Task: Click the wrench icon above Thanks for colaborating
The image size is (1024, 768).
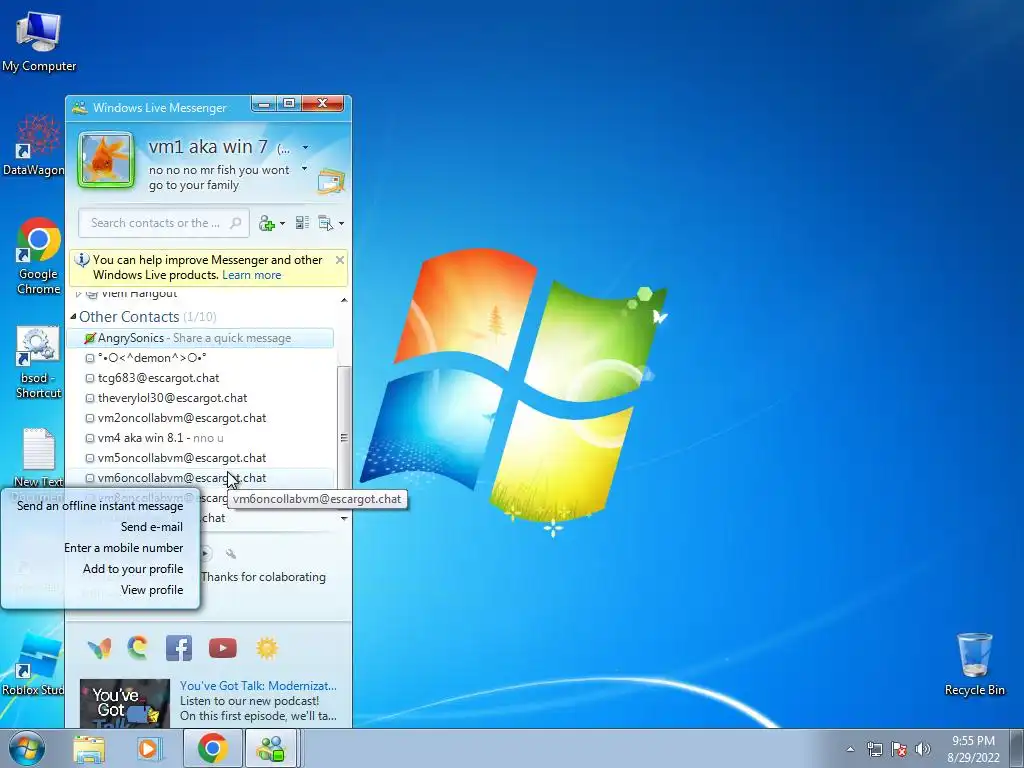Action: click(231, 554)
